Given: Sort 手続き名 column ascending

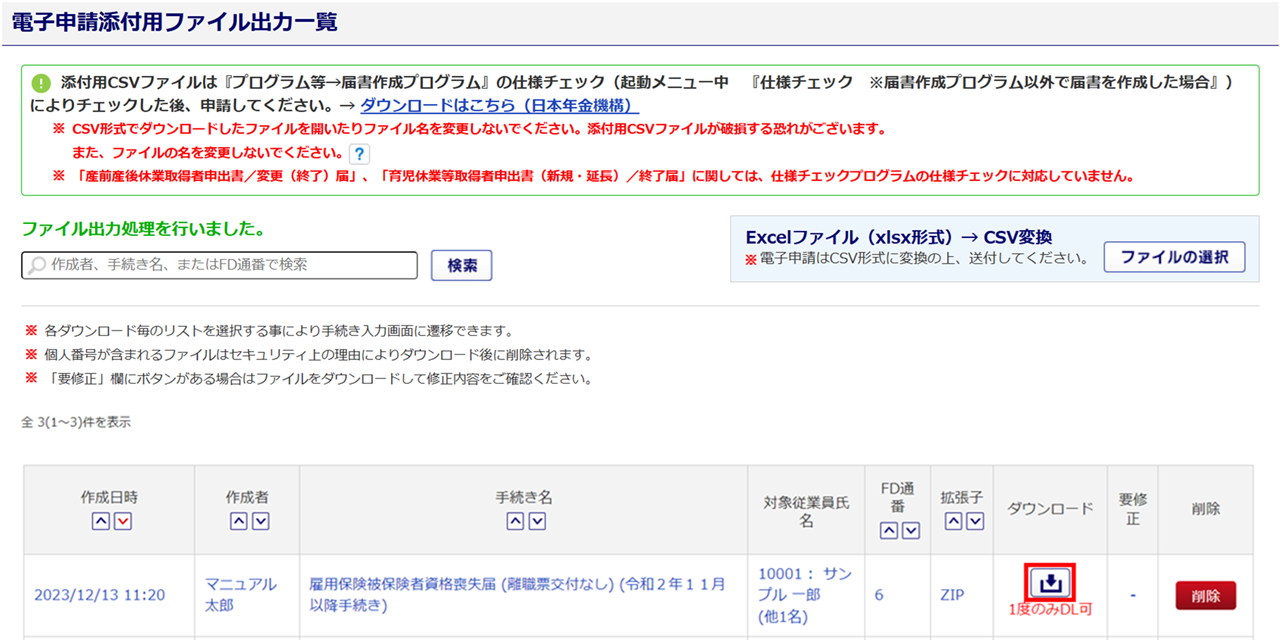Looking at the screenshot, I should point(514,521).
